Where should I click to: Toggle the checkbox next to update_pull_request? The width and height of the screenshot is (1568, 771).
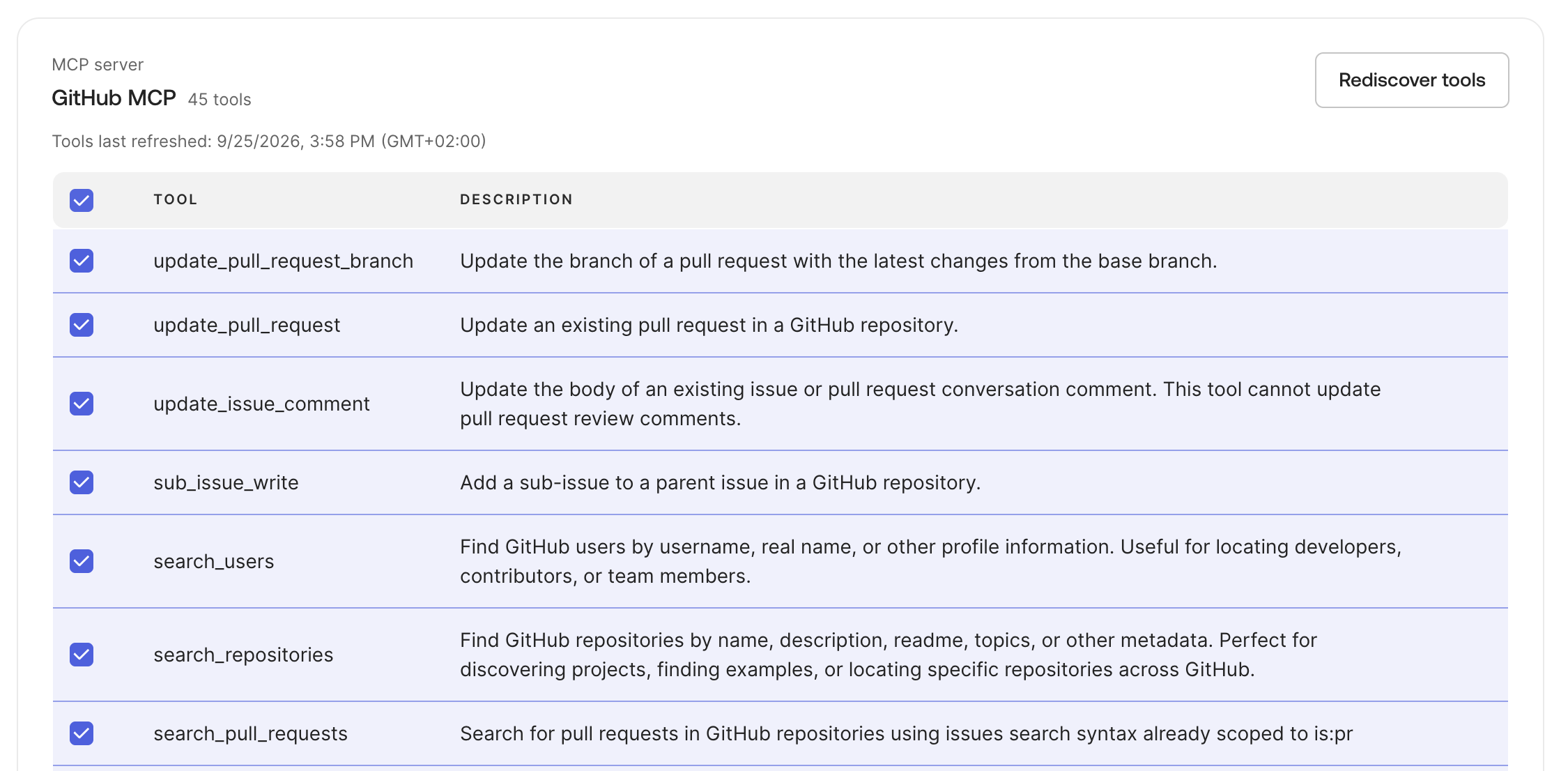82,325
